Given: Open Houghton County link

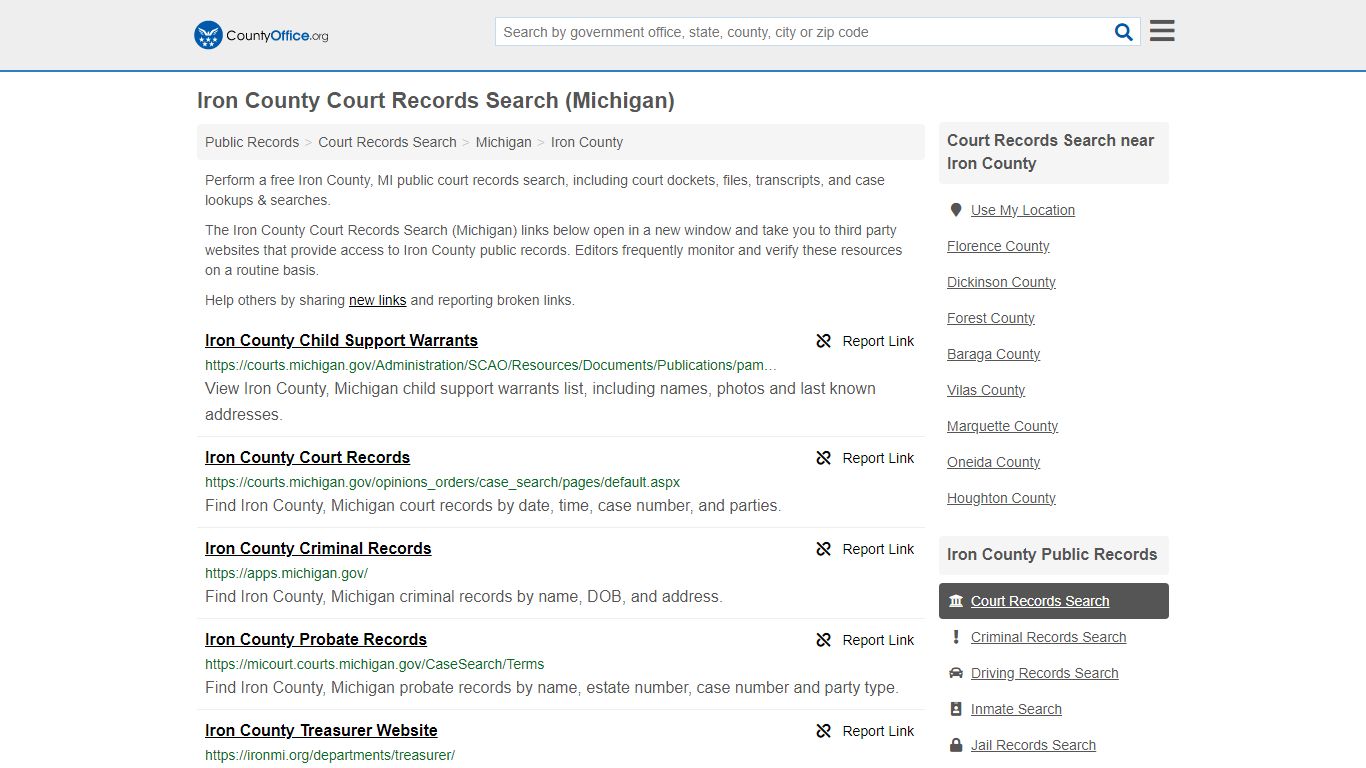Looking at the screenshot, I should 1001,498.
